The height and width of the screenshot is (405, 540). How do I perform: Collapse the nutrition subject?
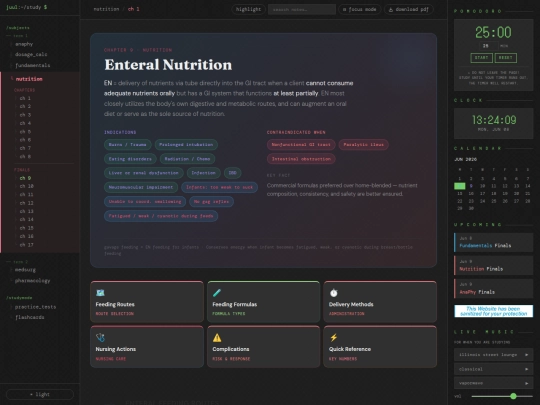pos(29,79)
